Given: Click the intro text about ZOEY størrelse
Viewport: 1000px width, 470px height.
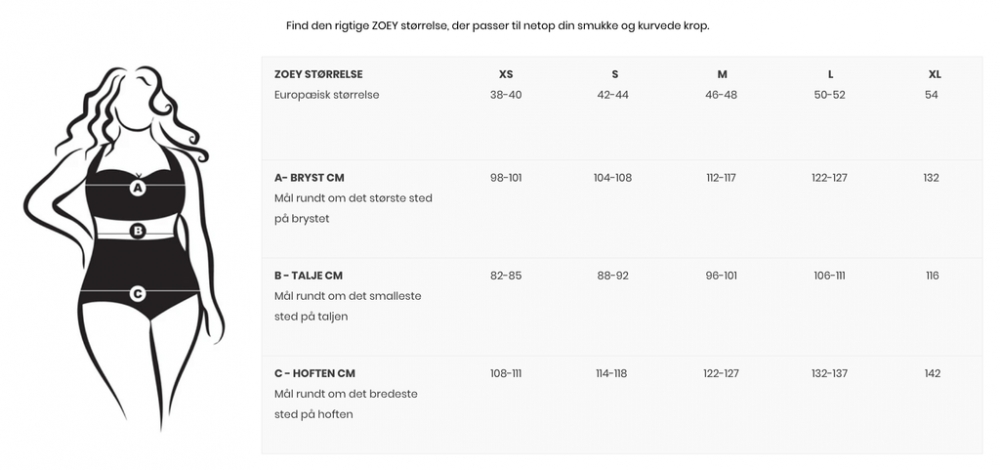Looking at the screenshot, I should point(497,26).
